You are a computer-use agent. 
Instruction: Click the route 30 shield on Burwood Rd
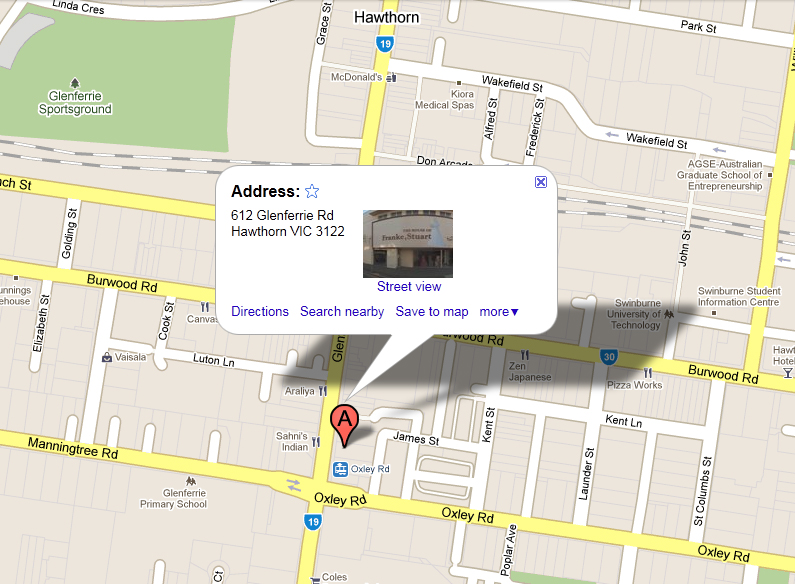pos(609,356)
